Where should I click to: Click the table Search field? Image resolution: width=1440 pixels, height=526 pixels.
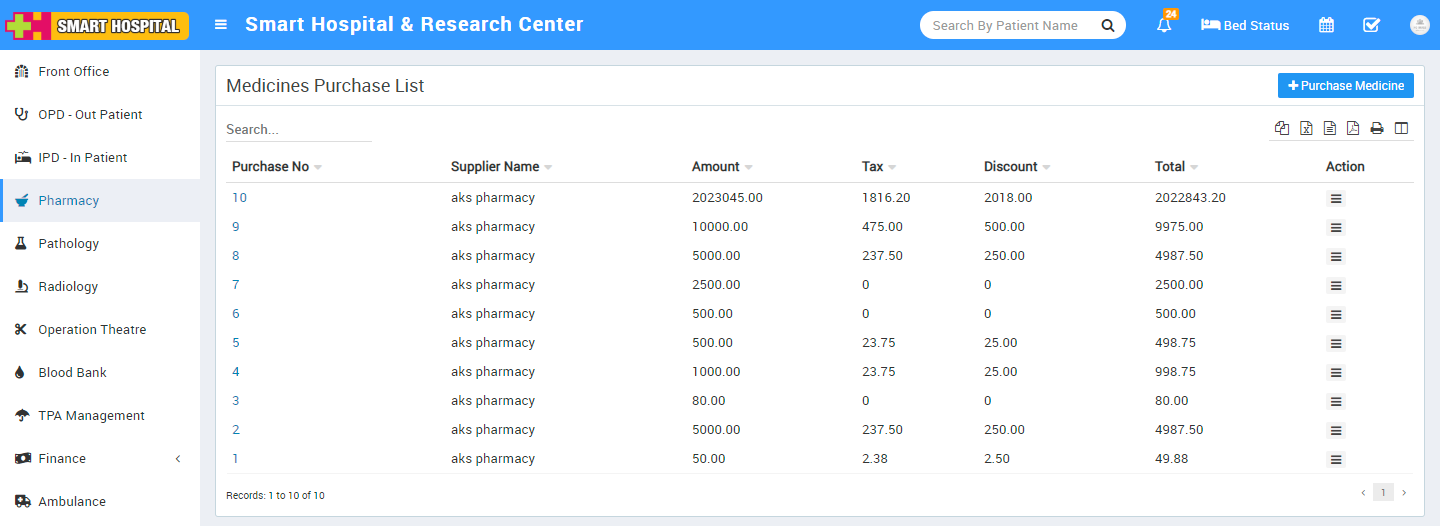298,130
